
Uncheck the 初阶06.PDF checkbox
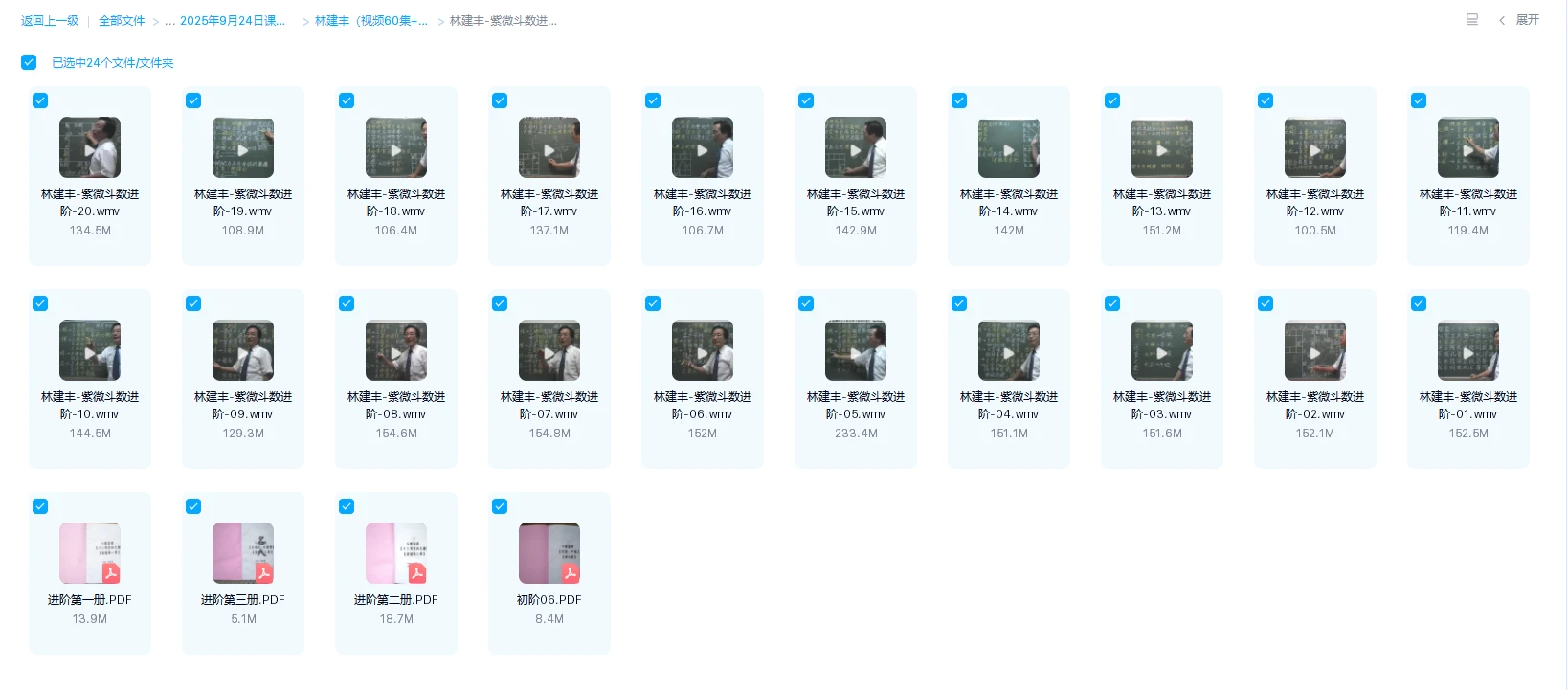pyautogui.click(x=500, y=506)
